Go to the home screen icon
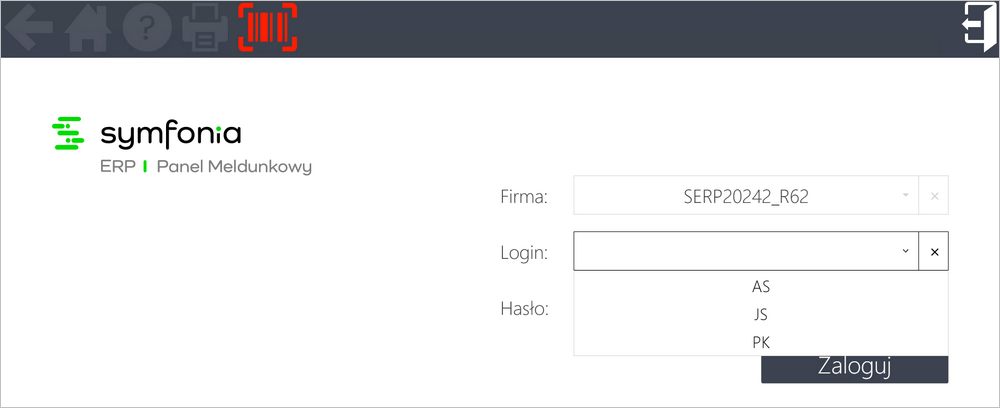 88,27
